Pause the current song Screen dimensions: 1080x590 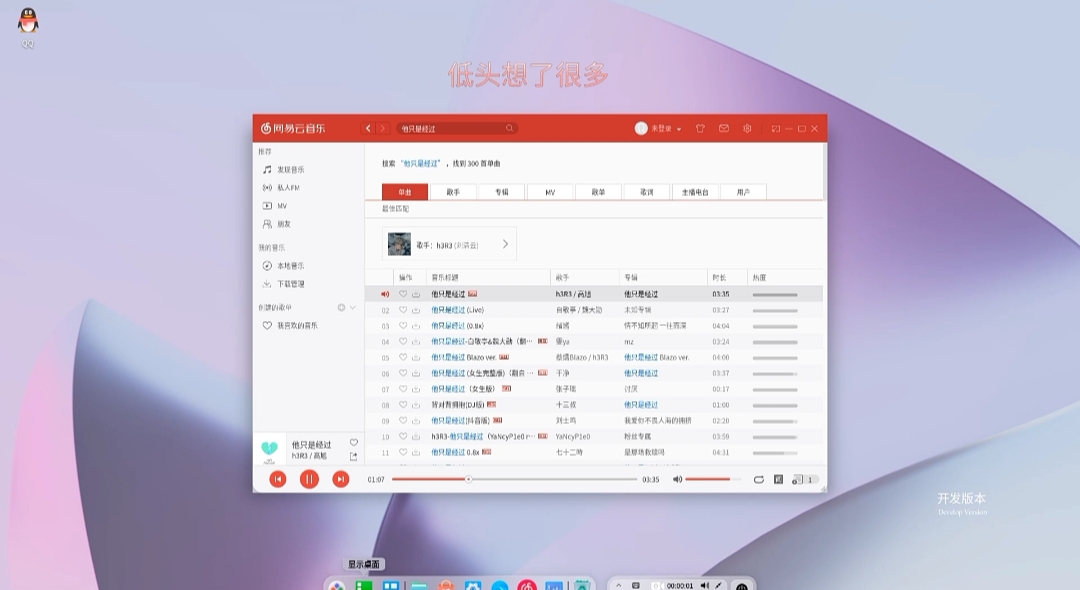[309, 479]
